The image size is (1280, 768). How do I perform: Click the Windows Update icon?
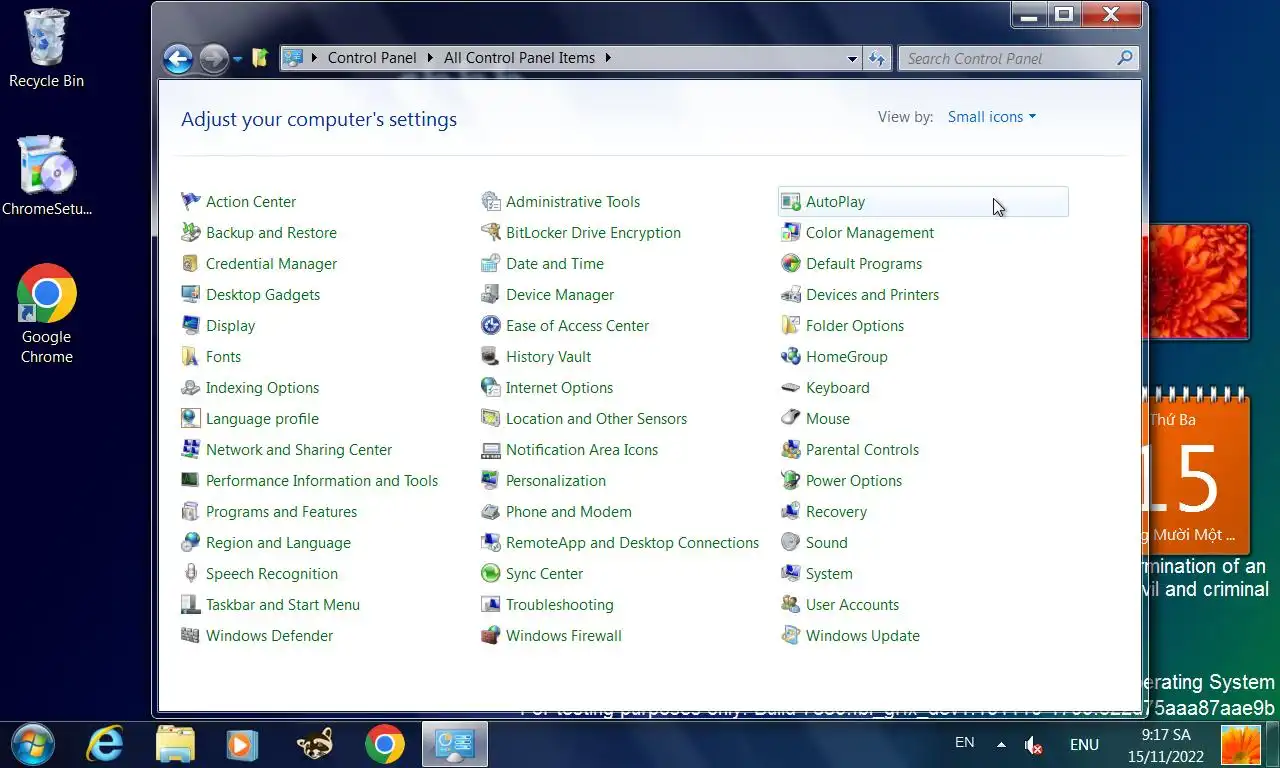click(x=790, y=636)
